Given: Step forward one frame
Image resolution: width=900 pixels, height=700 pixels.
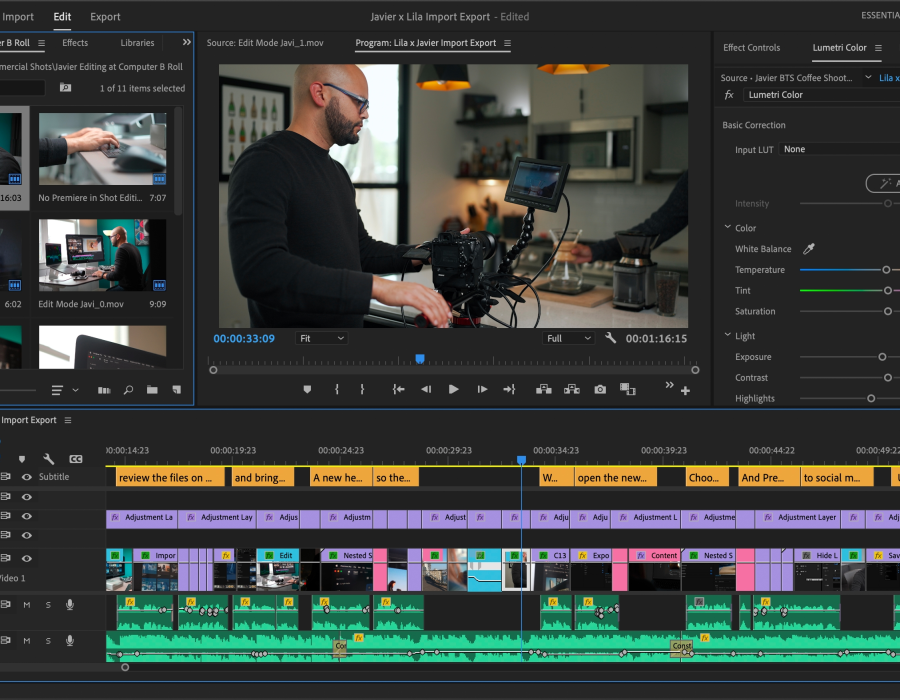Looking at the screenshot, I should click(x=482, y=390).
